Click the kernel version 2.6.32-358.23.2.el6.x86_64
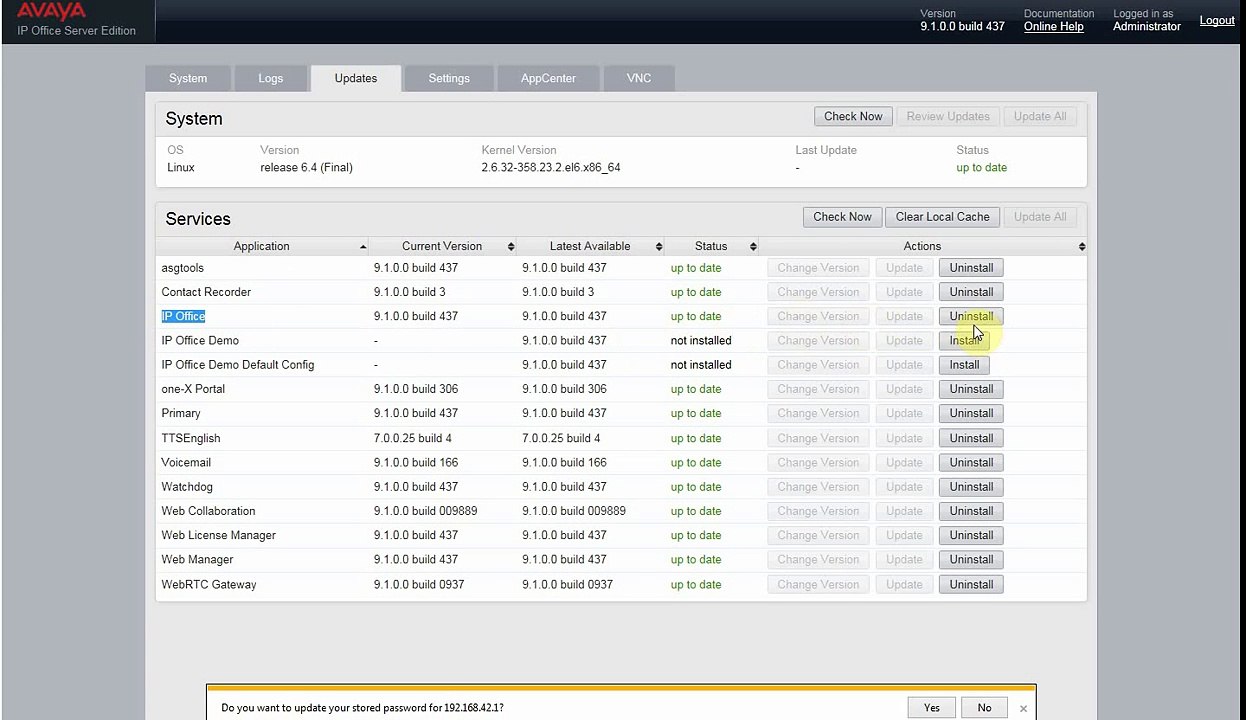This screenshot has height=720, width=1246. coord(551,167)
